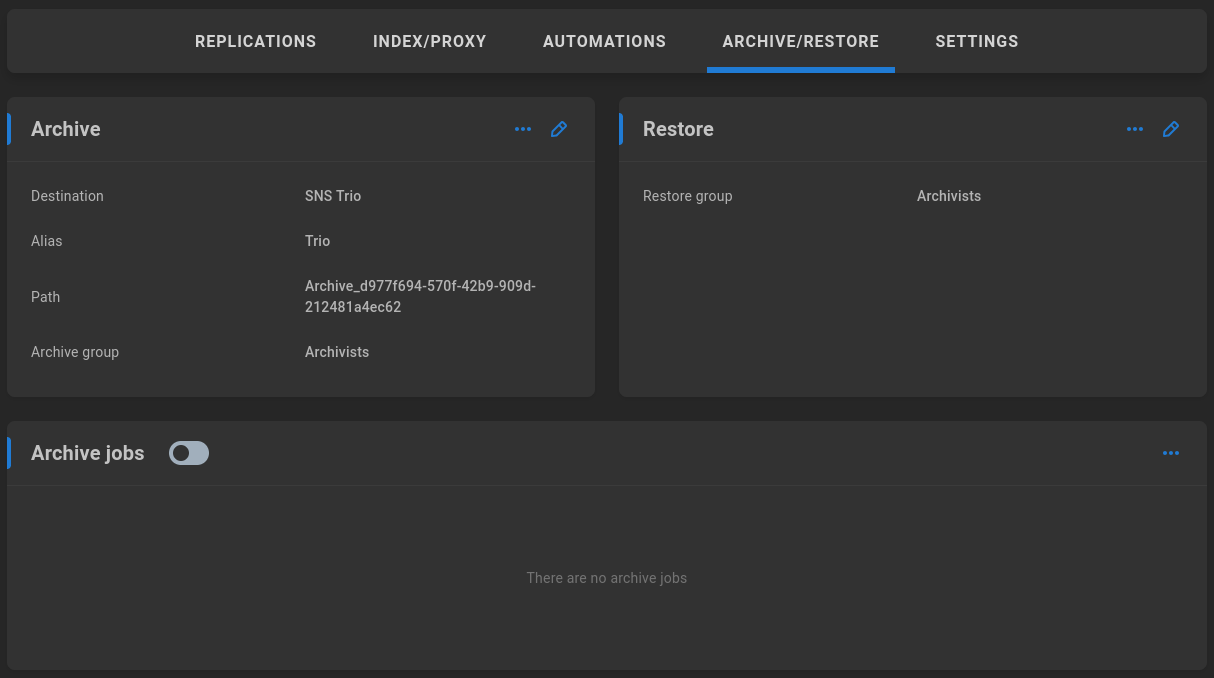Screen dimensions: 1214x678
Task: Click the 'Archive' panel heading
Action: coord(66,129)
